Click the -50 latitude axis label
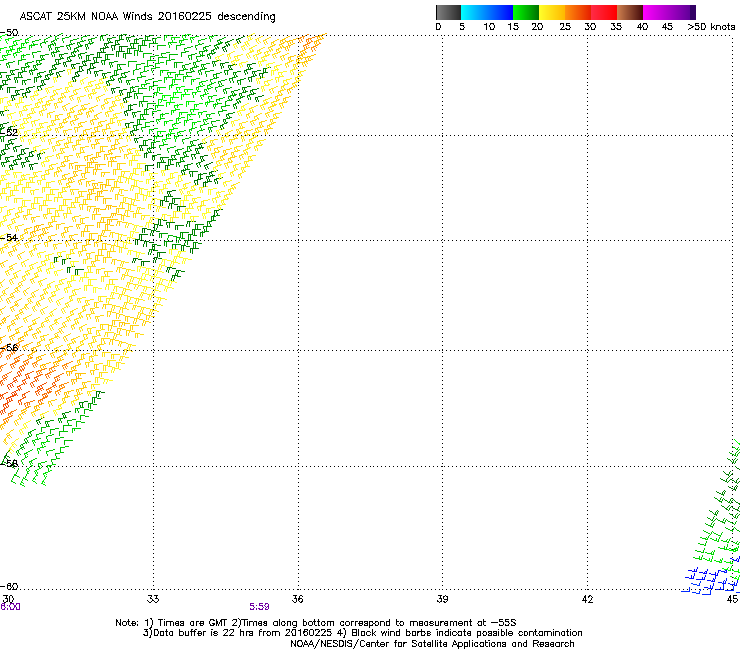Image resolution: width=740 pixels, height=650 pixels. click(x=10, y=33)
